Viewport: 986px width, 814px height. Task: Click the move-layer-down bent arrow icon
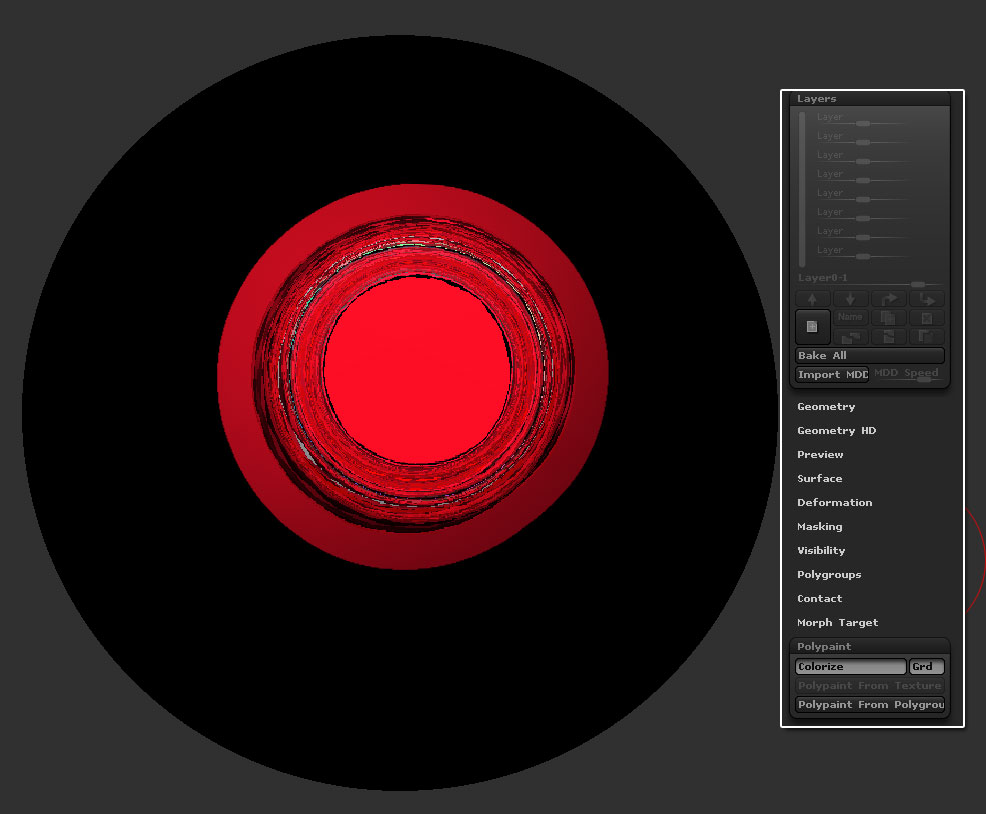927,299
